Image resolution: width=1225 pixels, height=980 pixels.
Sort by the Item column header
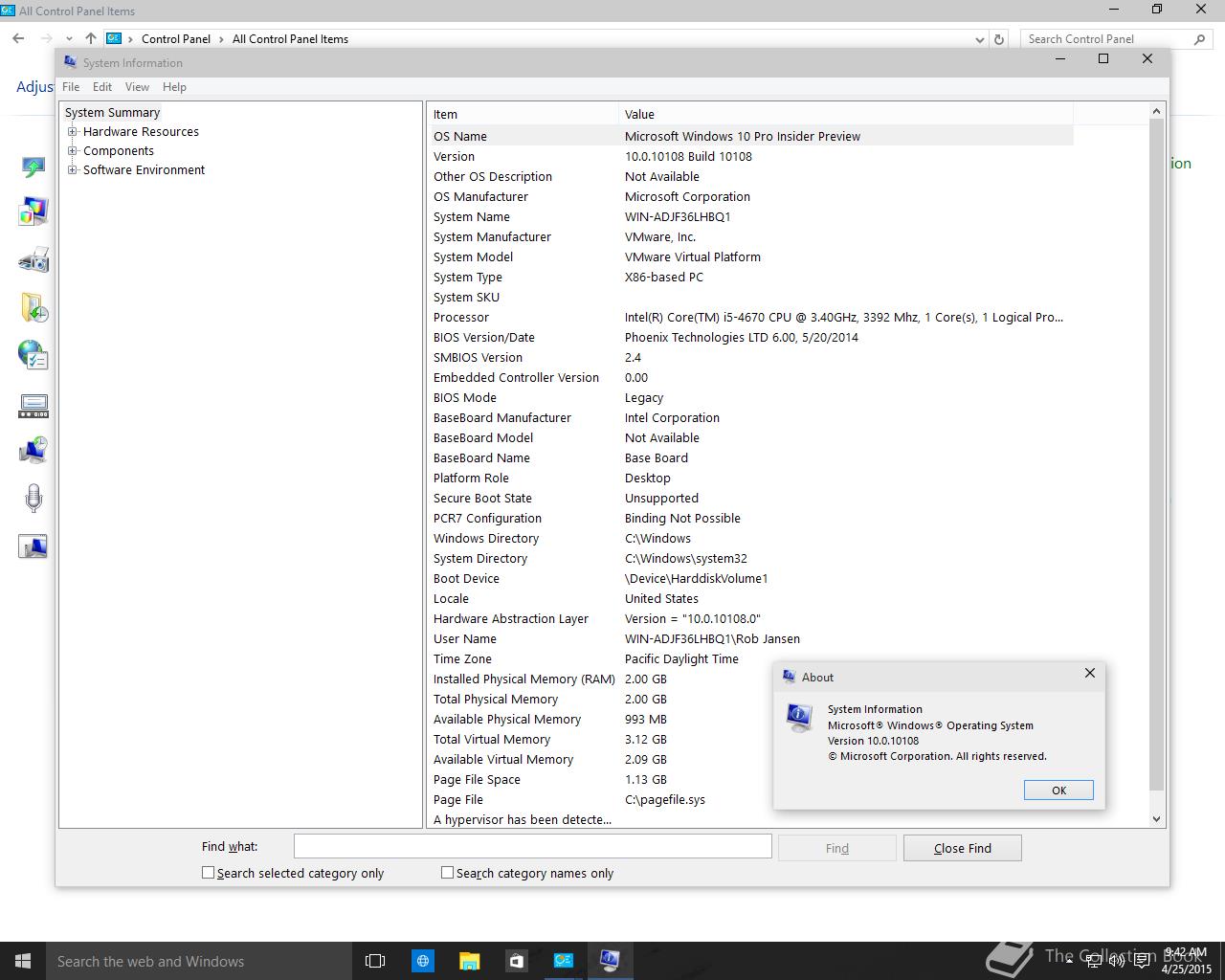tap(523, 114)
